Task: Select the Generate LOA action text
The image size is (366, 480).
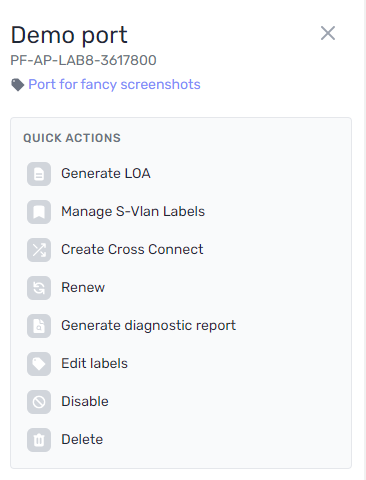Action: [106, 173]
